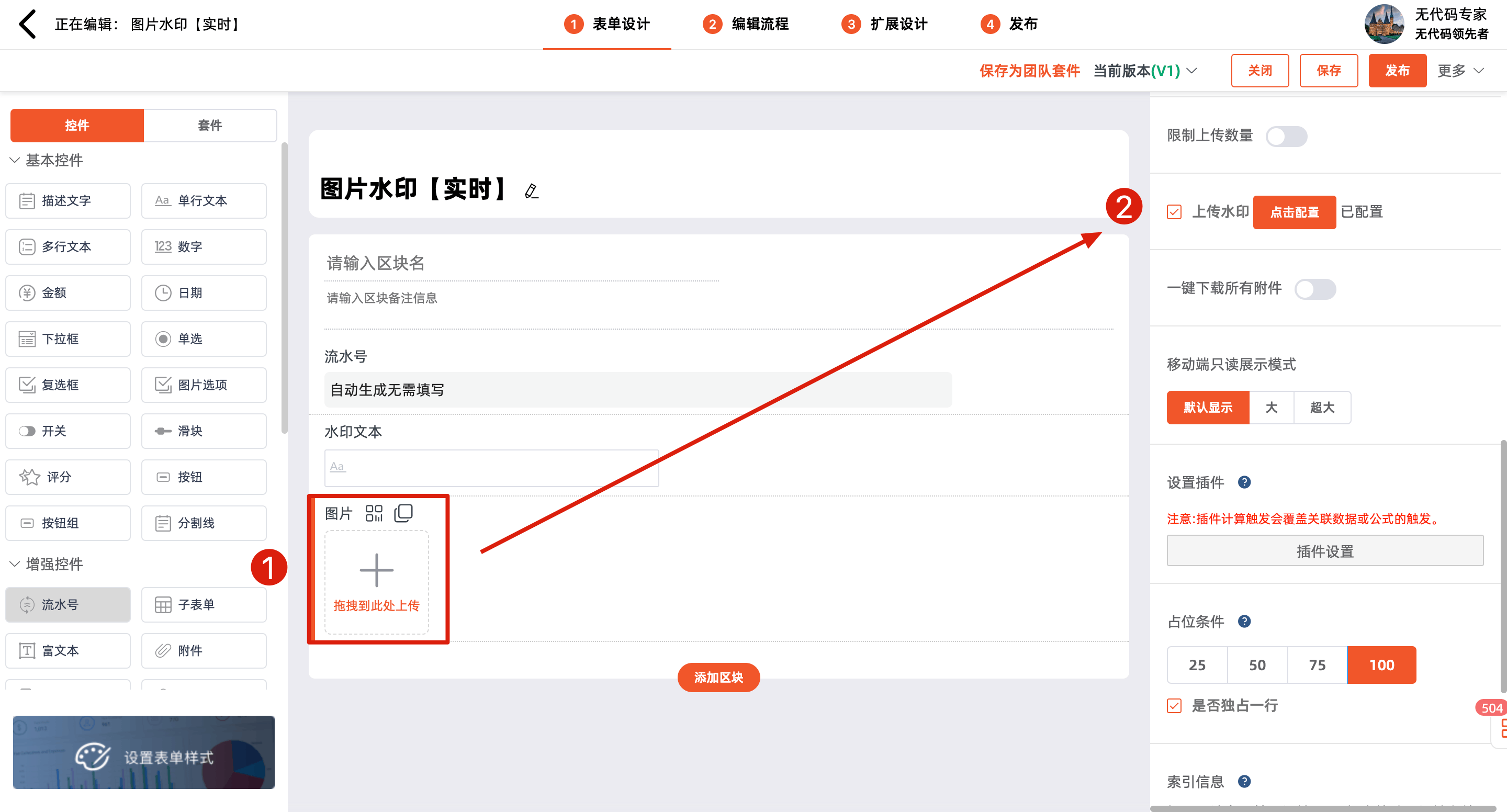Select 超大 display mode
This screenshot has height=812, width=1507.
[x=1322, y=408]
